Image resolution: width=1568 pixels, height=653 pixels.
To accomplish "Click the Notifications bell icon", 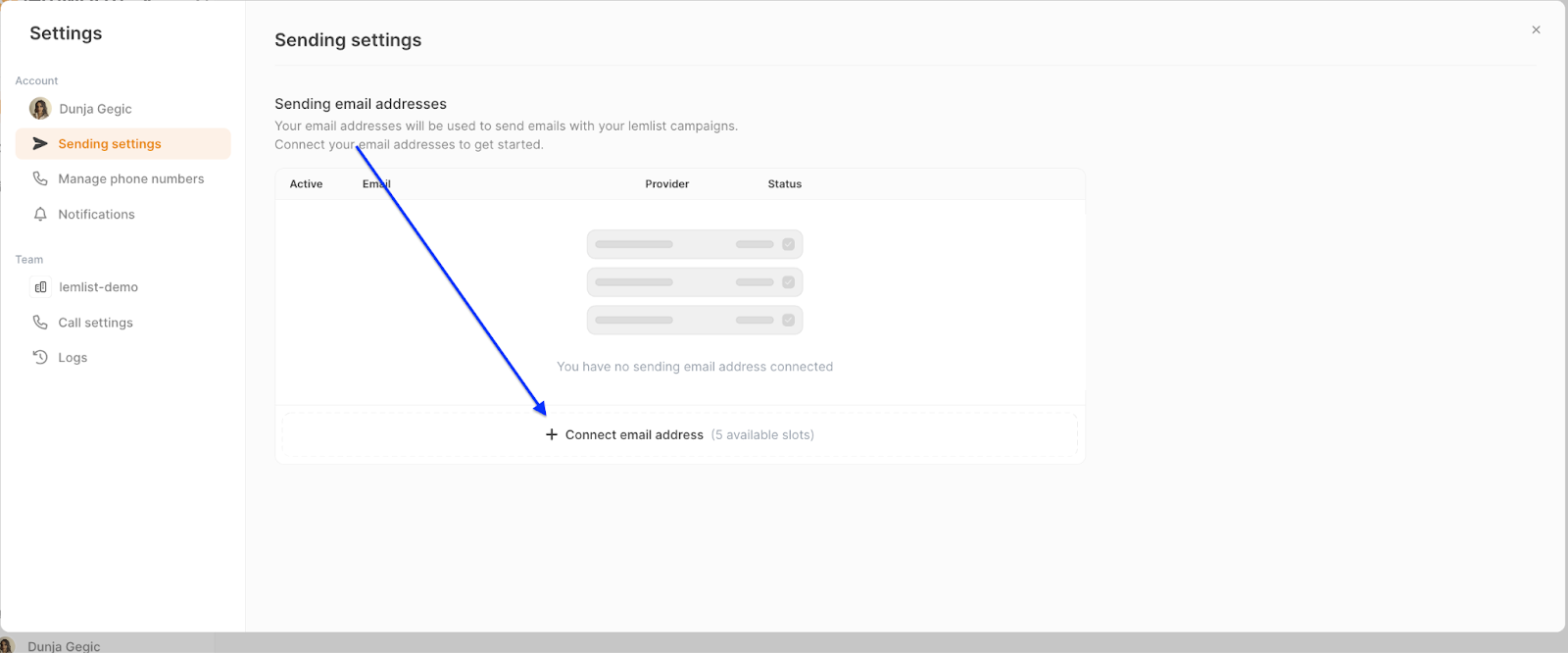I will [40, 214].
